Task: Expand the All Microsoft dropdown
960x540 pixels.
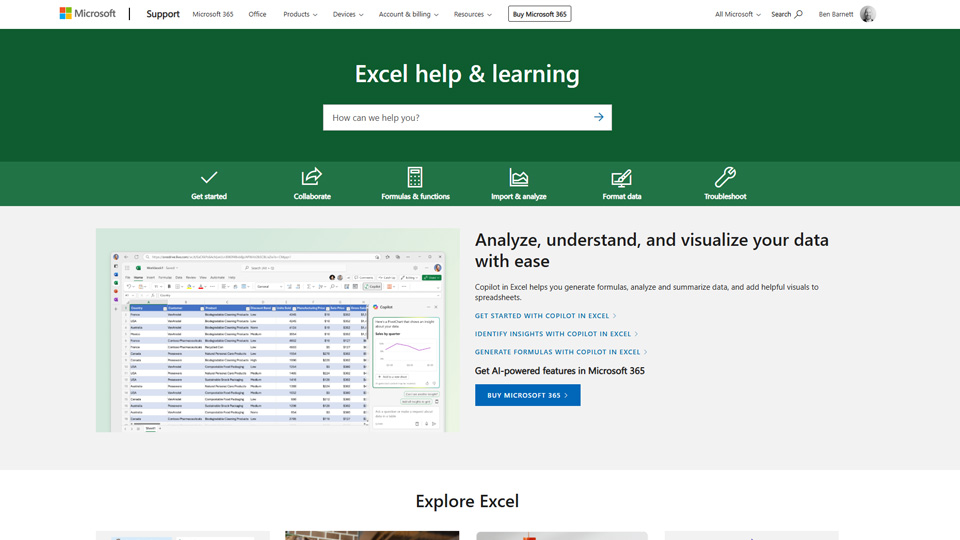Action: pos(738,14)
